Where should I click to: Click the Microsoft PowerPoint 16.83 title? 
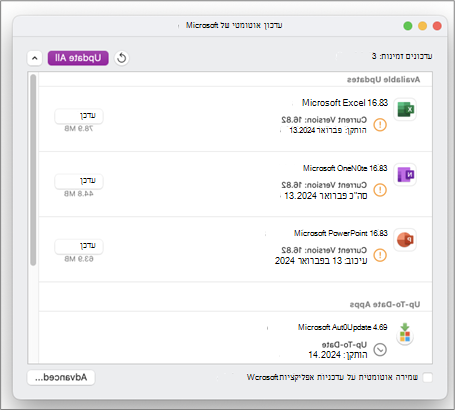click(x=341, y=233)
